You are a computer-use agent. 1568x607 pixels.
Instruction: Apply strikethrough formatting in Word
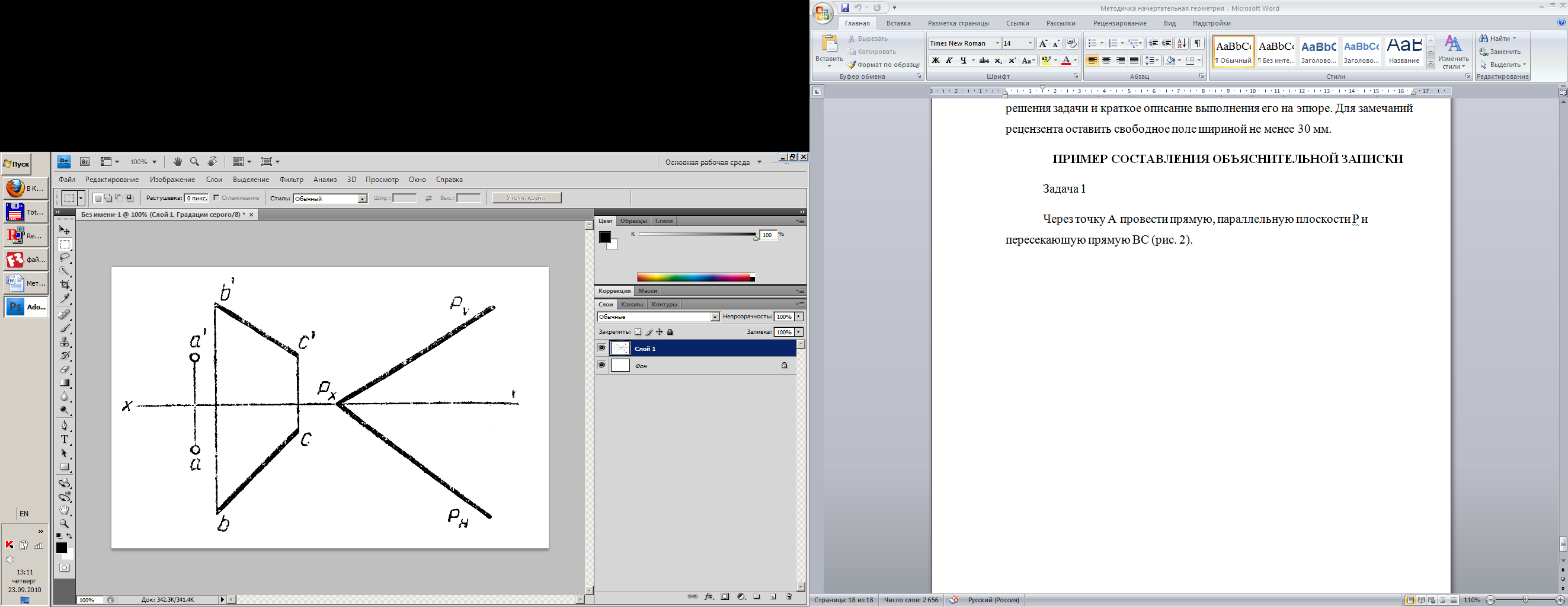(x=984, y=60)
